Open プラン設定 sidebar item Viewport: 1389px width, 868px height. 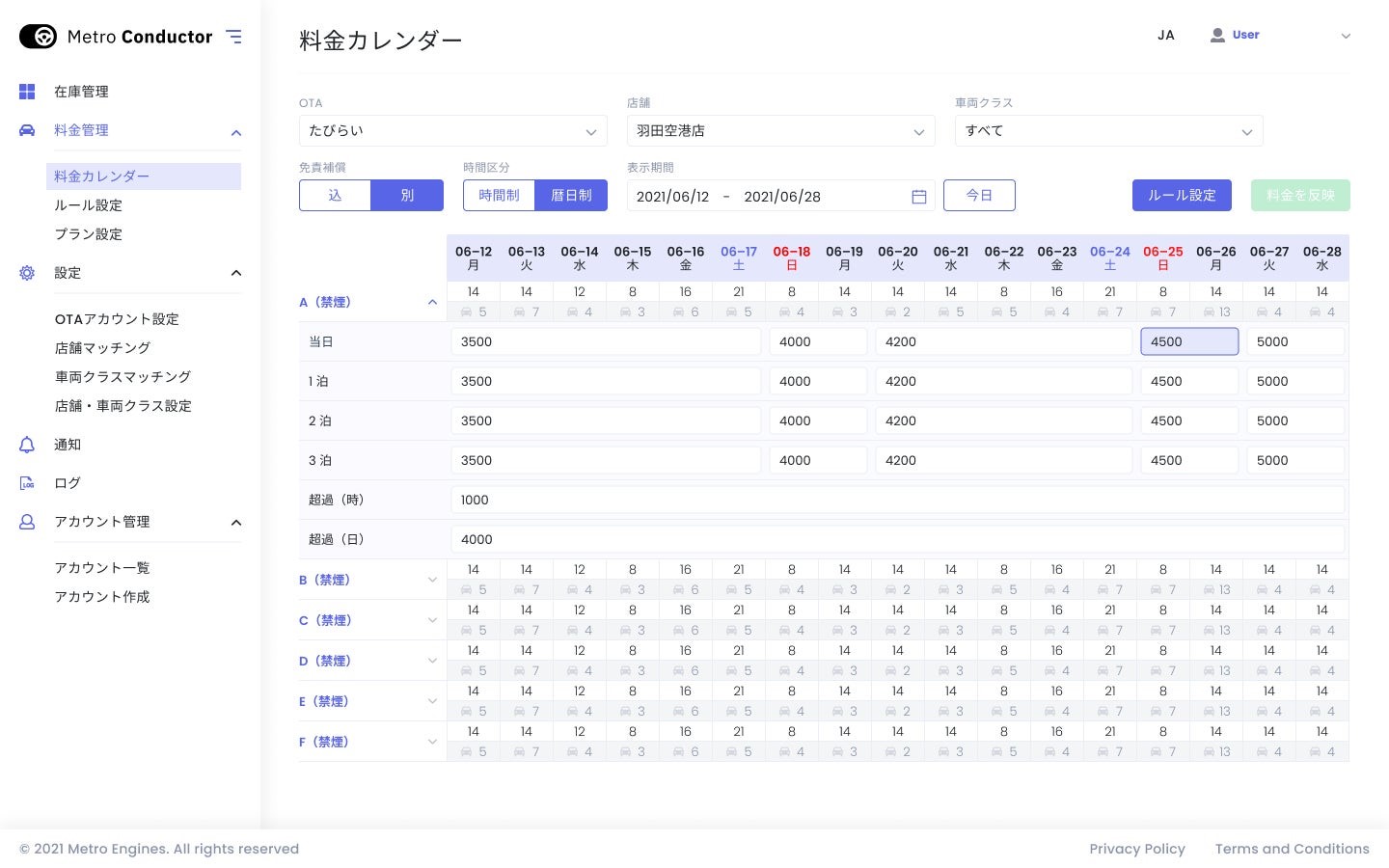88,234
